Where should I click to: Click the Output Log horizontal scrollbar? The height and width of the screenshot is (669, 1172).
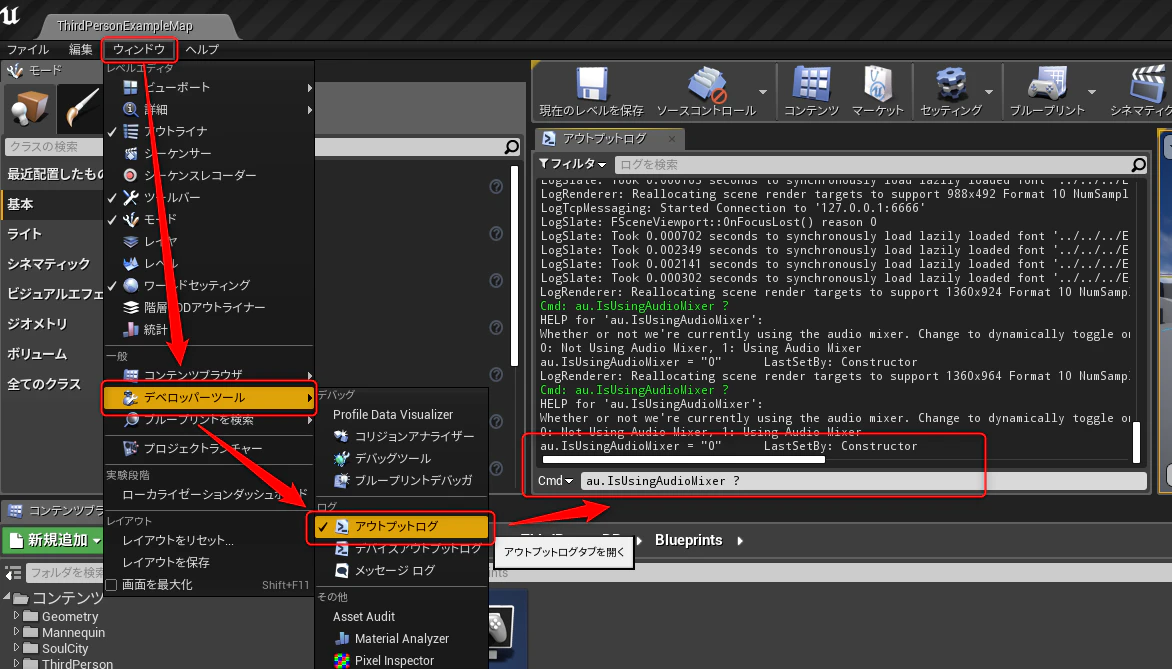tap(684, 460)
